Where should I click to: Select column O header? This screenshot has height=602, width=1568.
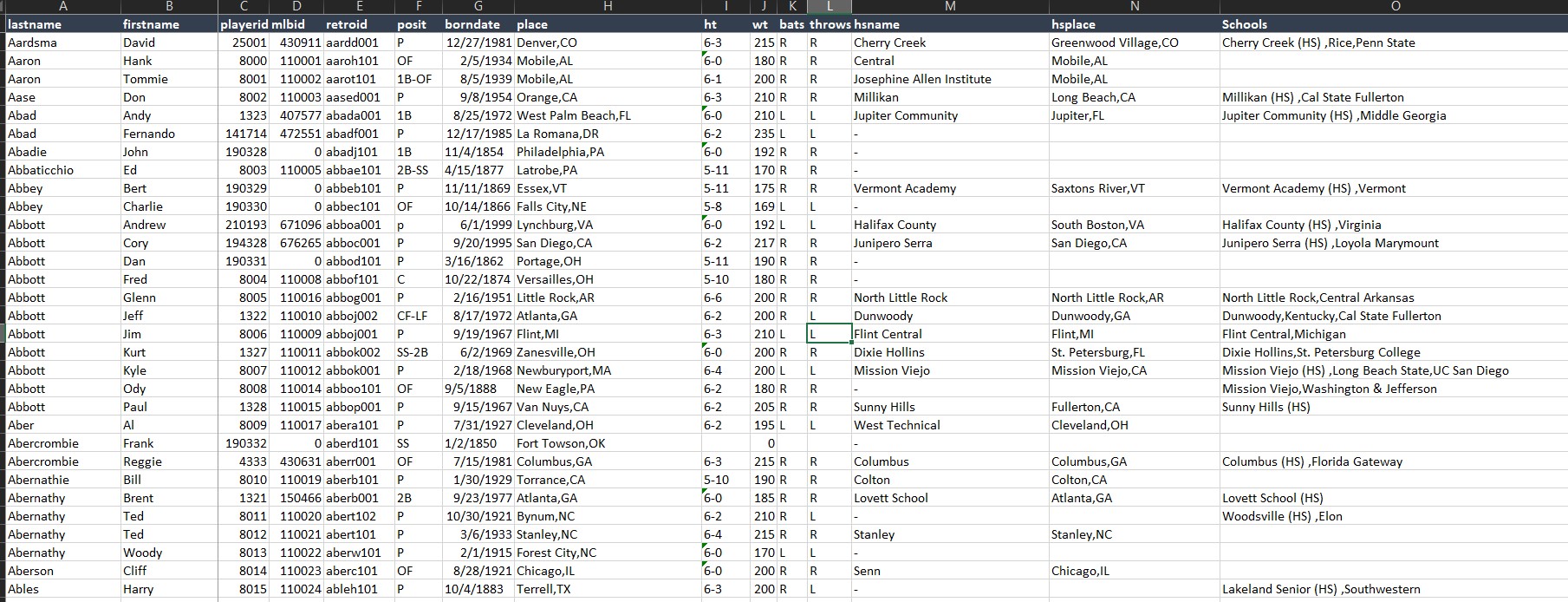pyautogui.click(x=1394, y=6)
